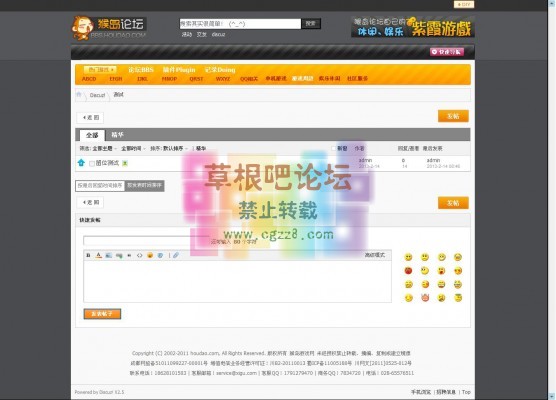The width and height of the screenshot is (556, 400).
Task: Select MNOP in the orange sub-navigation
Action: (x=169, y=79)
